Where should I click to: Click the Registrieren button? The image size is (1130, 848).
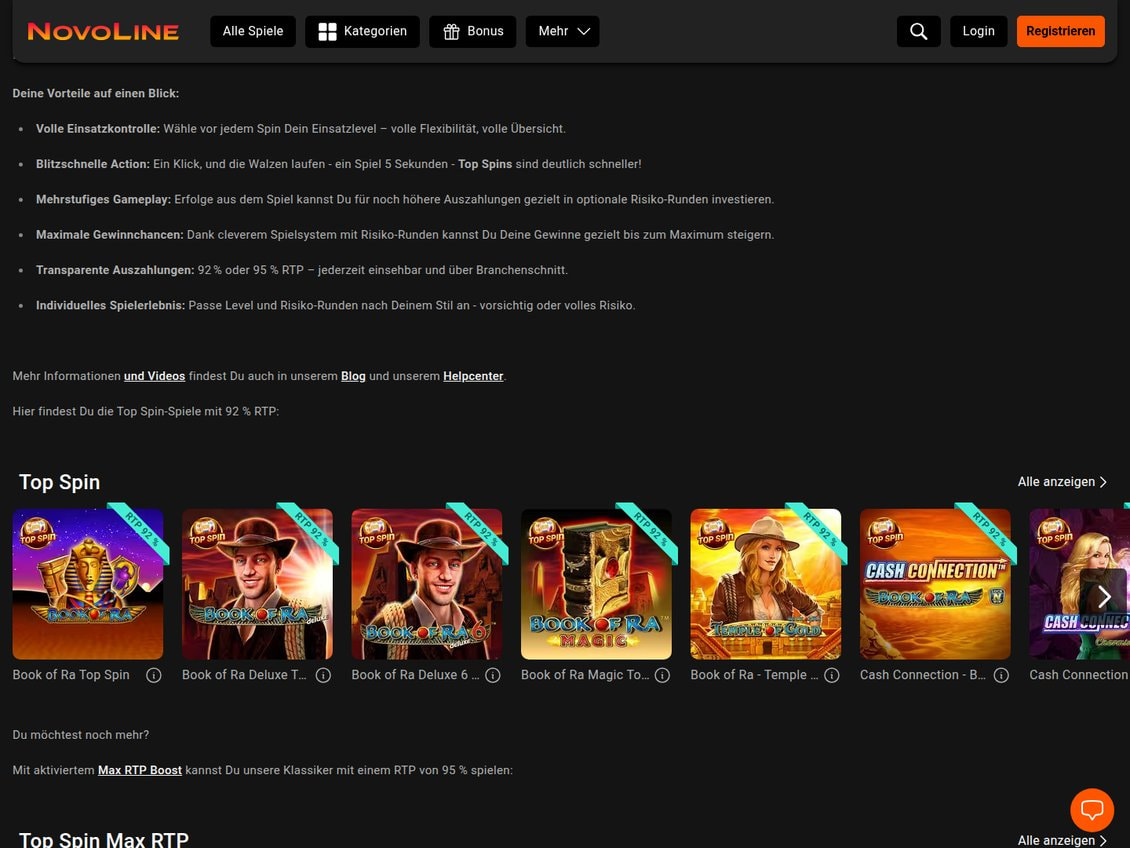click(x=1061, y=32)
